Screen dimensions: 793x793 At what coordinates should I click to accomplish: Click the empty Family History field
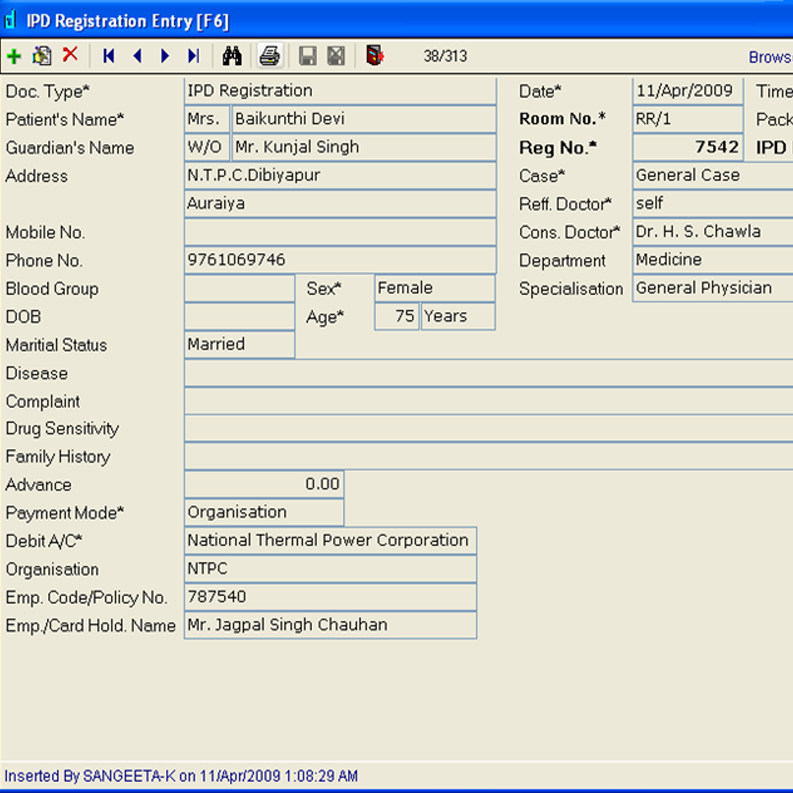coord(489,457)
